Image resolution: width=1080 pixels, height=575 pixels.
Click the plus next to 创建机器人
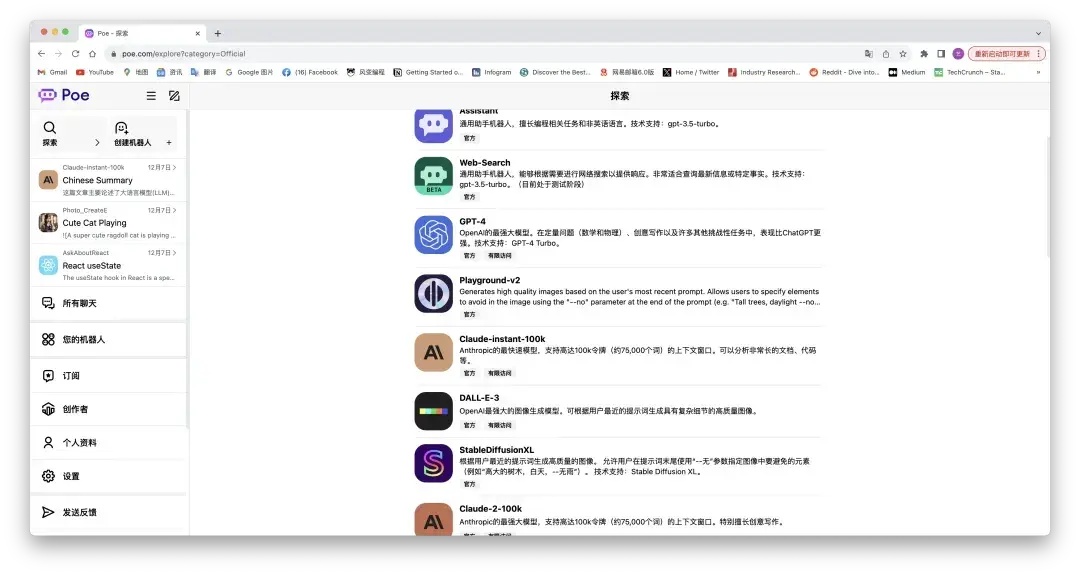tap(169, 143)
